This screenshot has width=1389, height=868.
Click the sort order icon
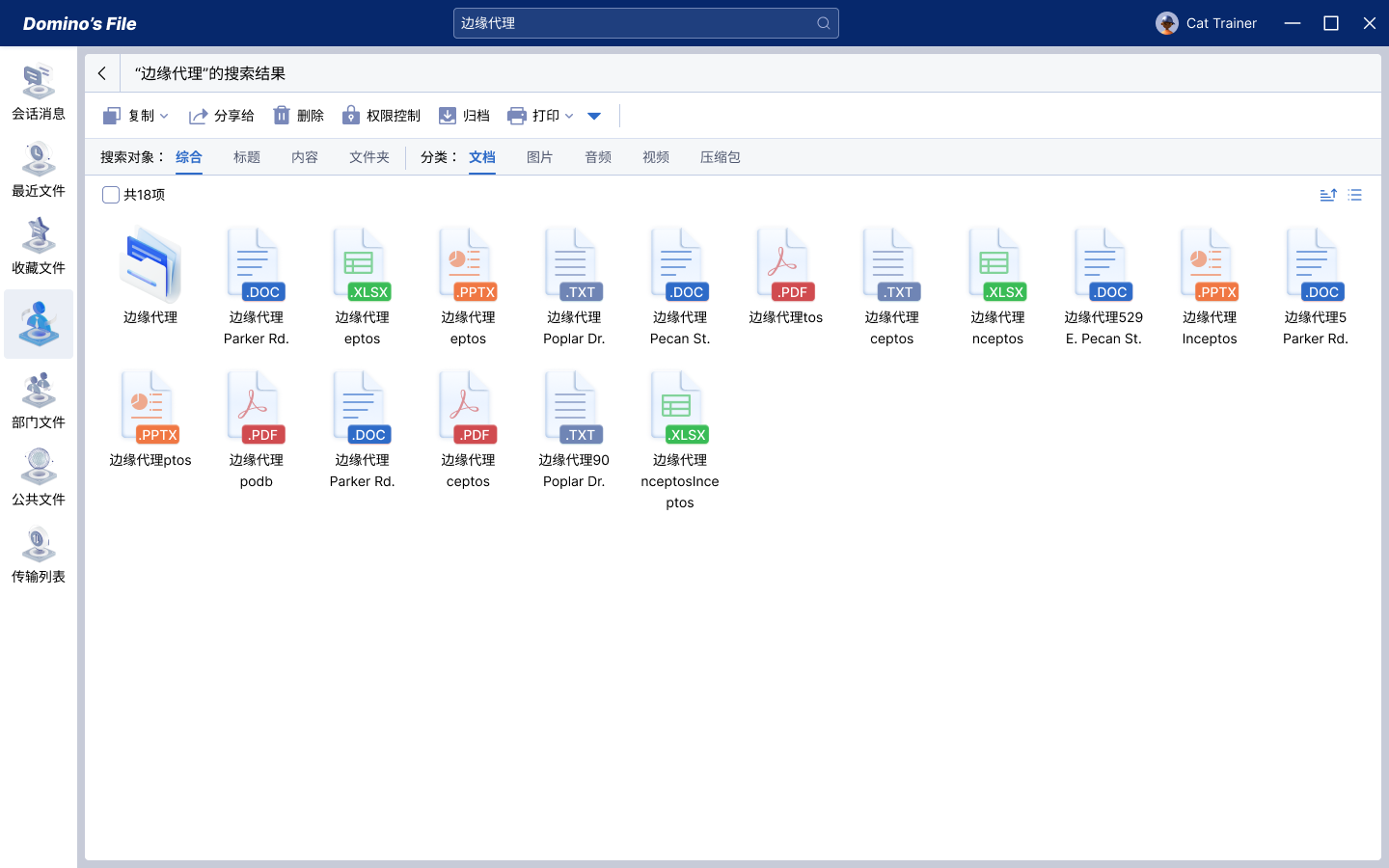1328,195
